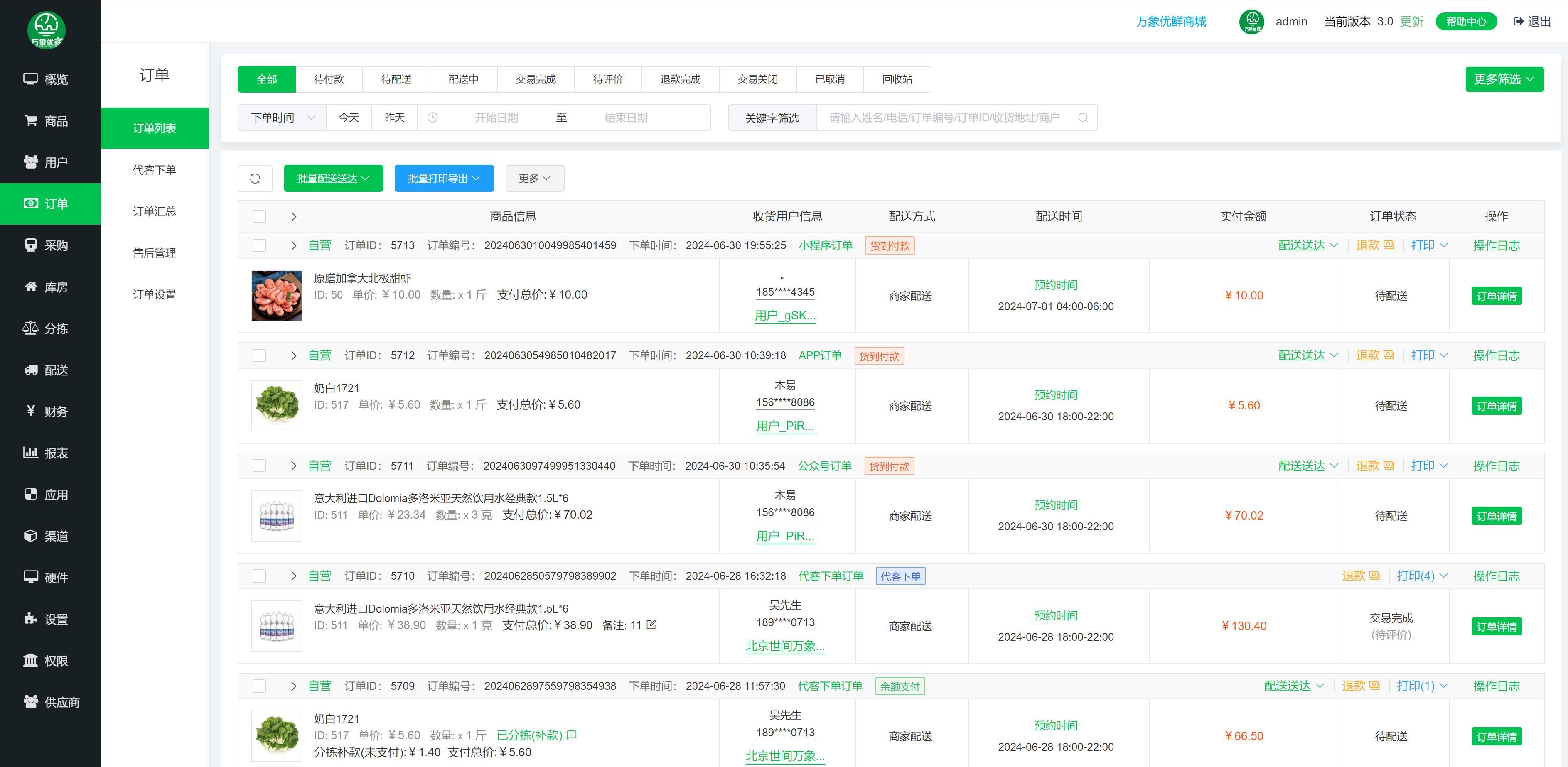Click the 设置 puzzle piece settings icon

30,619
